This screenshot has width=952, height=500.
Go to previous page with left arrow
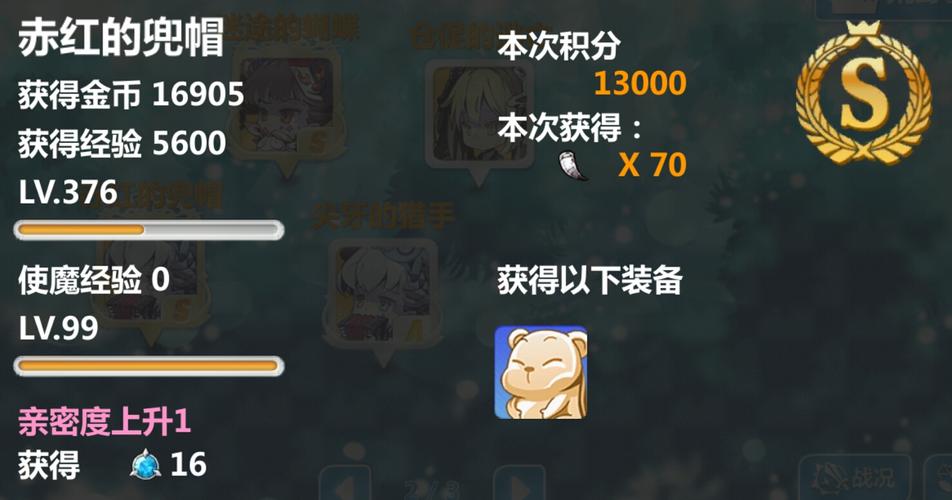click(x=345, y=485)
